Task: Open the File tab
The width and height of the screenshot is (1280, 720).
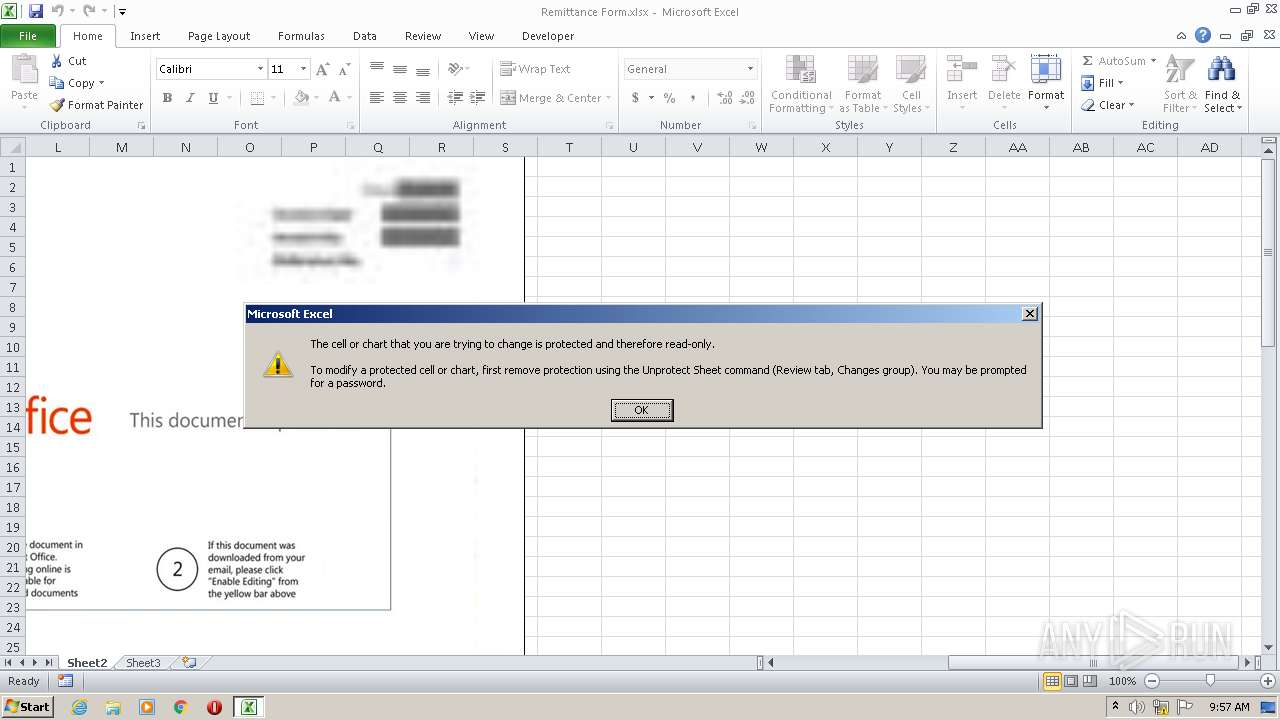Action: click(x=28, y=36)
